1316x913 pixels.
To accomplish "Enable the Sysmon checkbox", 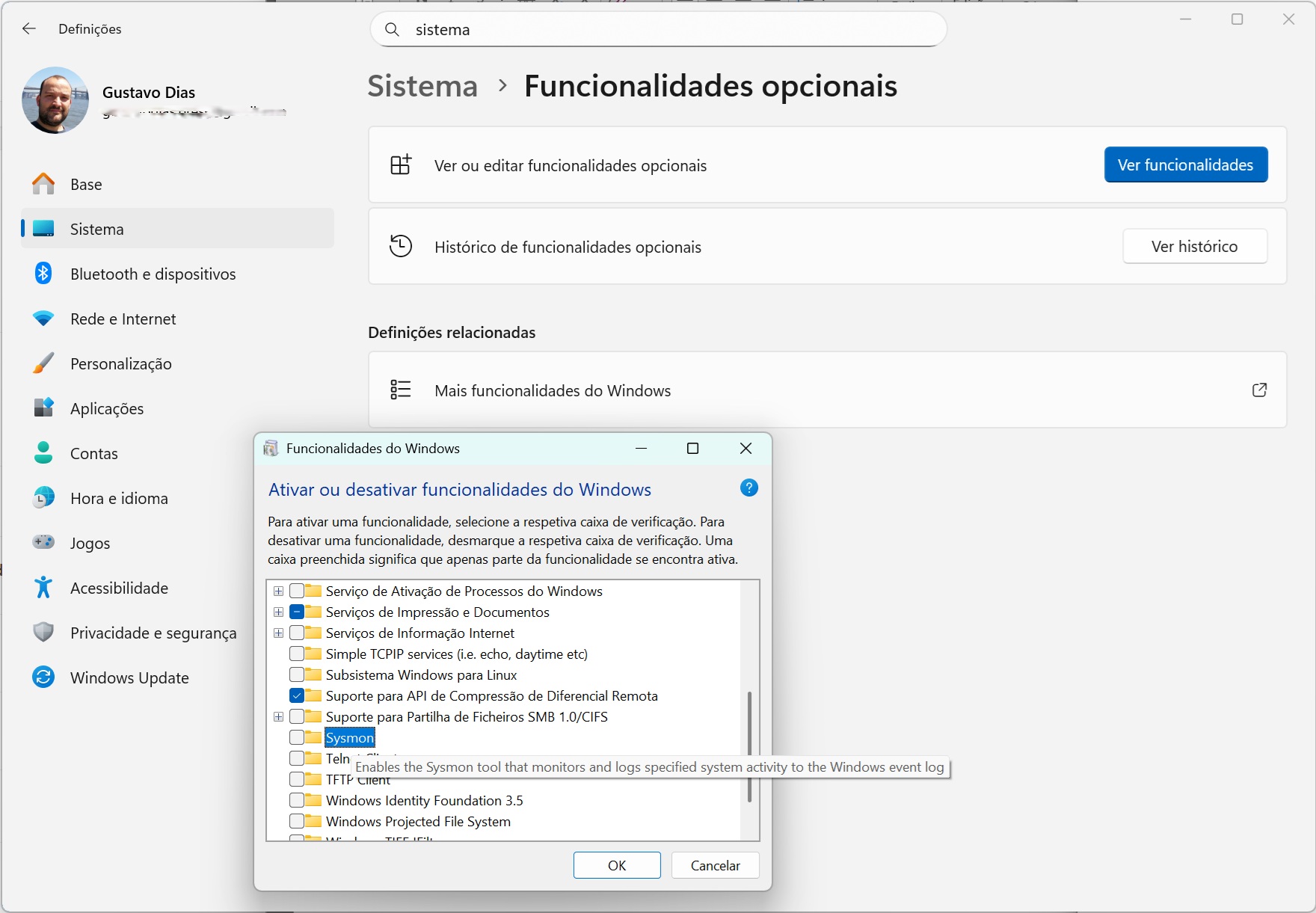I will coord(297,738).
